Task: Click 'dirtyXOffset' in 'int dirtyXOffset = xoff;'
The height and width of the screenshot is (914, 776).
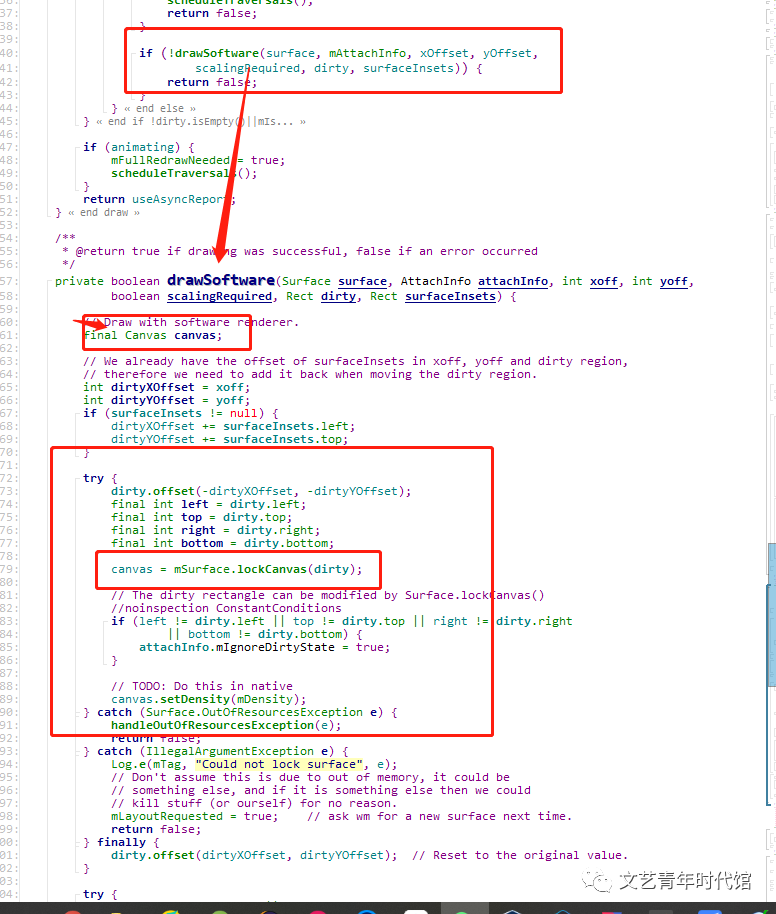Action: pyautogui.click(x=153, y=387)
